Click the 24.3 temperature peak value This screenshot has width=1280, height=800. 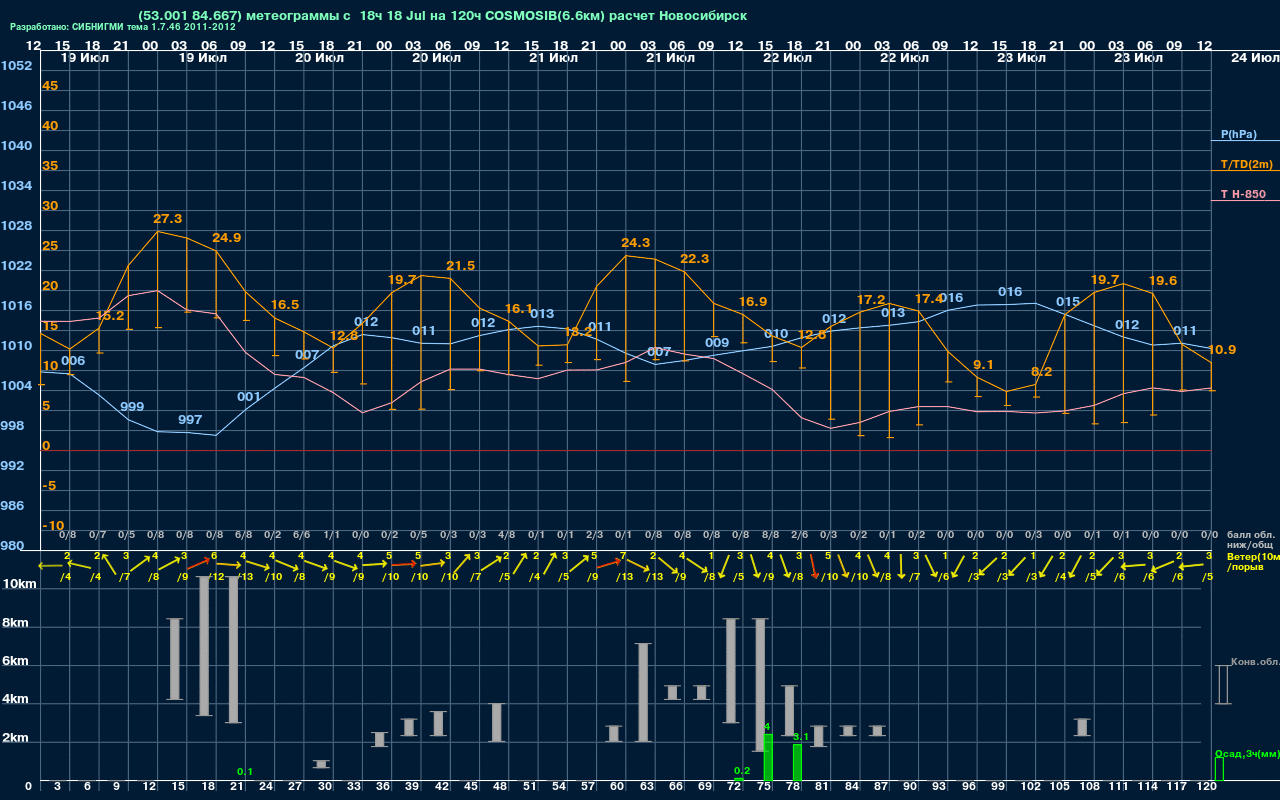636,242
